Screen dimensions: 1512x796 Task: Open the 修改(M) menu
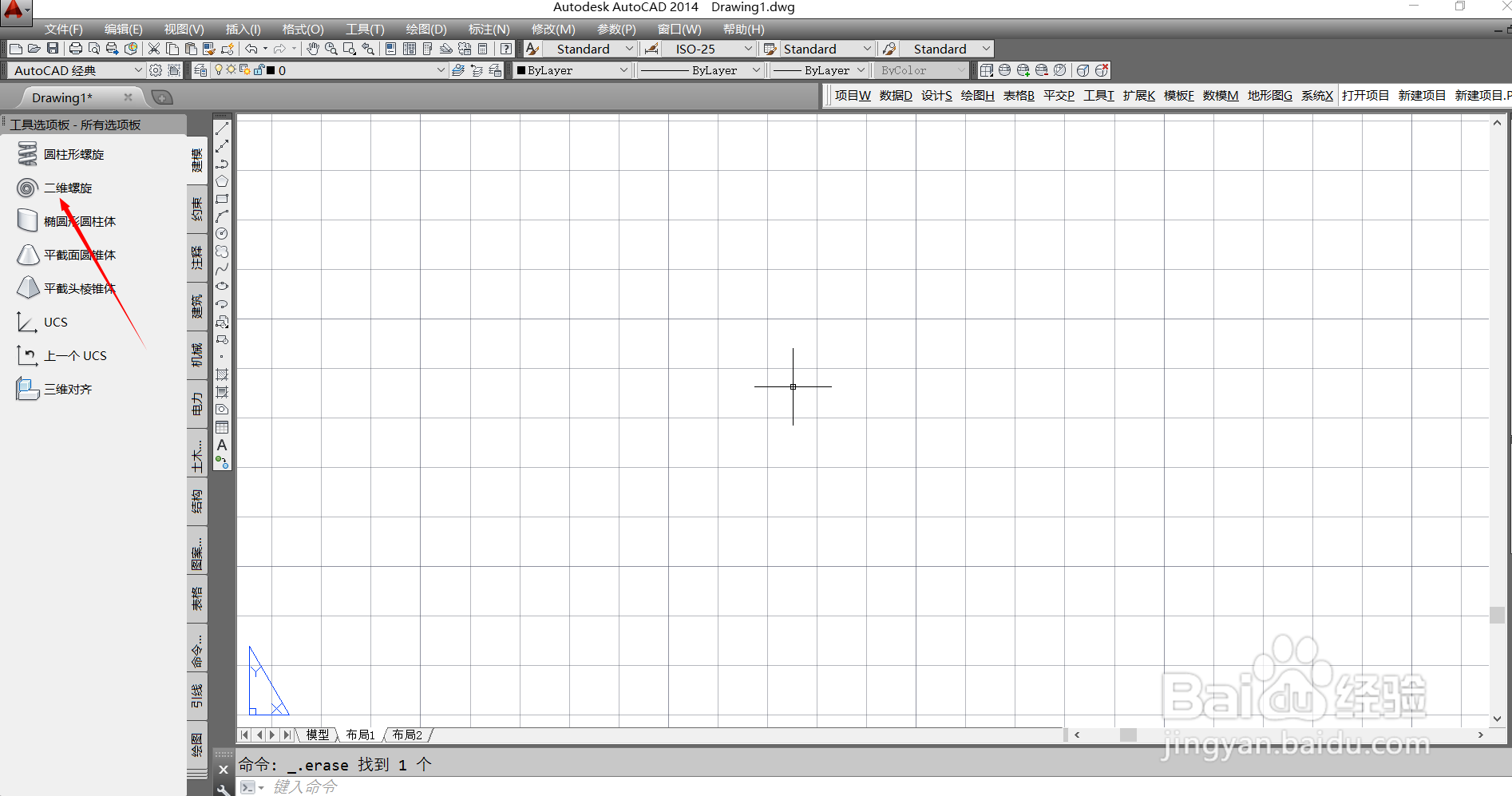tap(553, 30)
